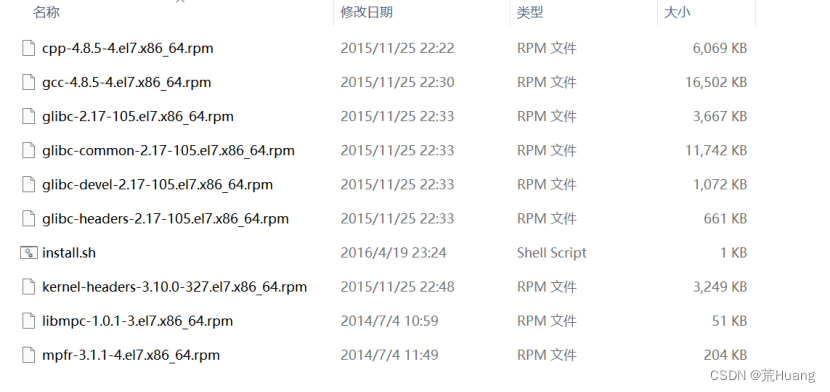830x392 pixels.
Task: Select the mpfr-3.1.1-4 rpm file icon
Action: click(x=28, y=355)
